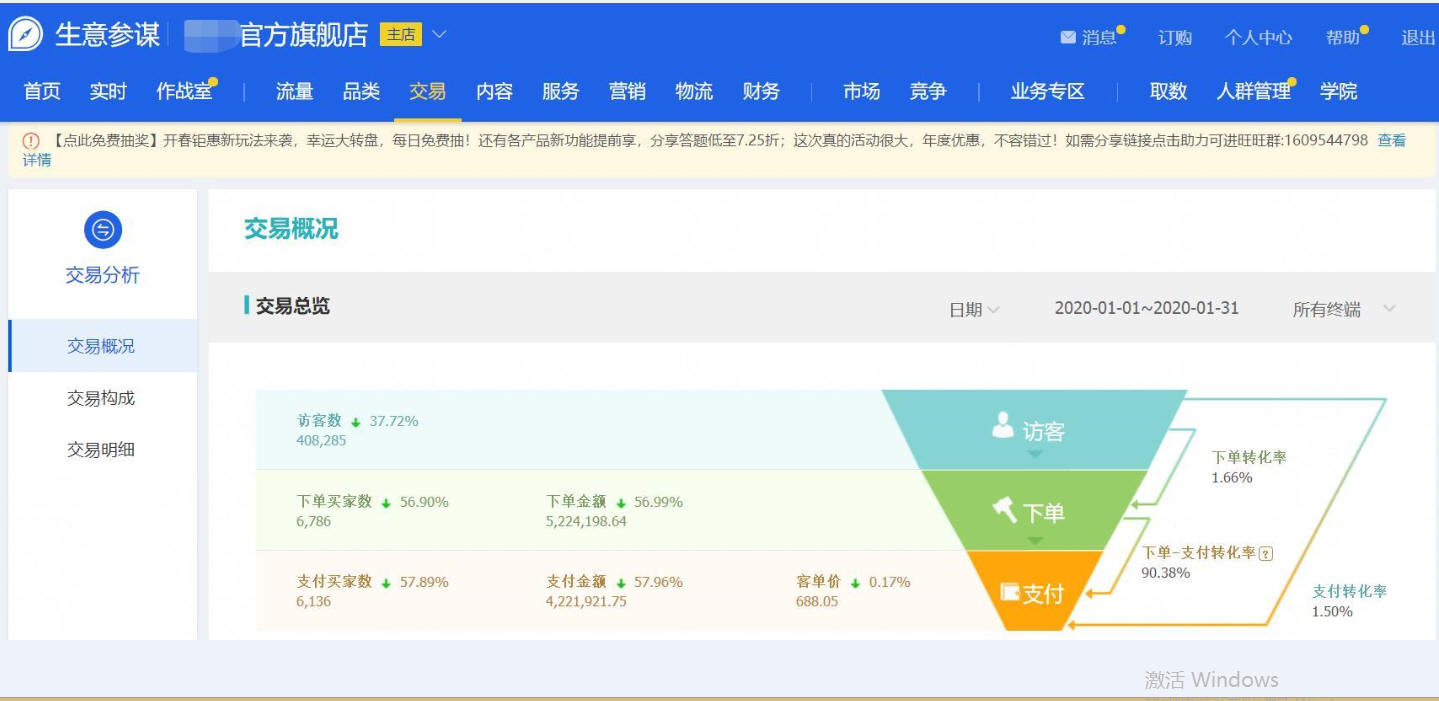Click the 消息 envelope icon
The height and width of the screenshot is (701, 1439).
pyautogui.click(x=1068, y=38)
